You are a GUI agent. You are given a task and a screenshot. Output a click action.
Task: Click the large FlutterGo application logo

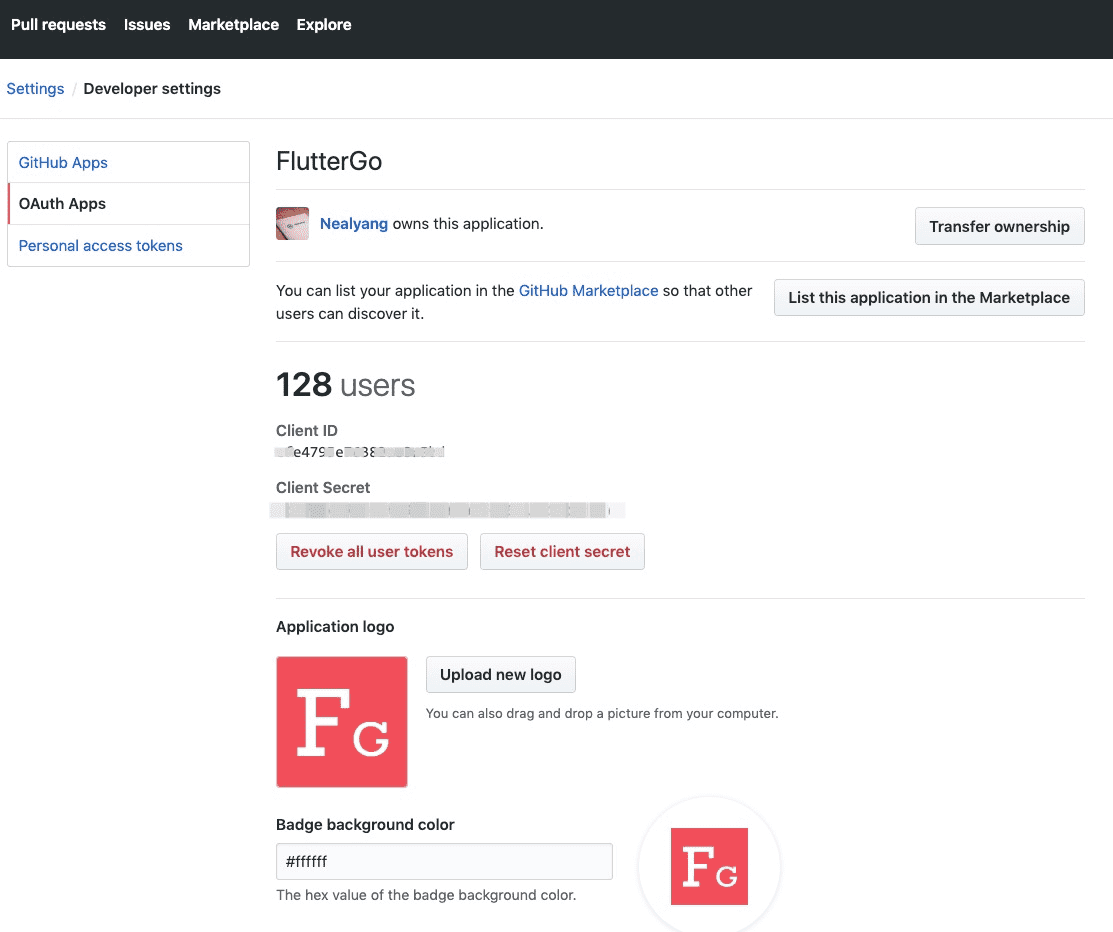(342, 722)
